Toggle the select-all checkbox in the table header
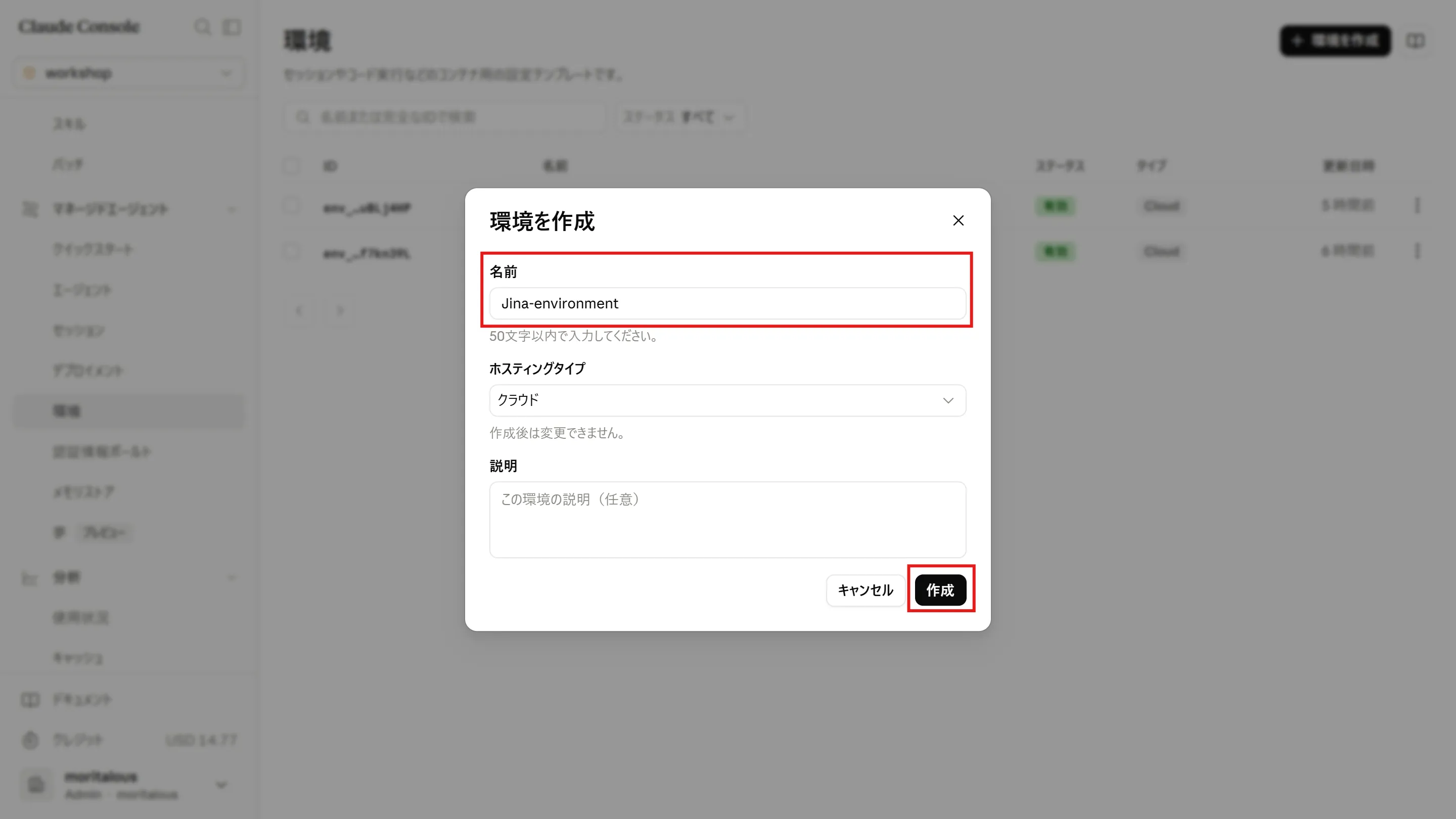1456x819 pixels. (292, 166)
